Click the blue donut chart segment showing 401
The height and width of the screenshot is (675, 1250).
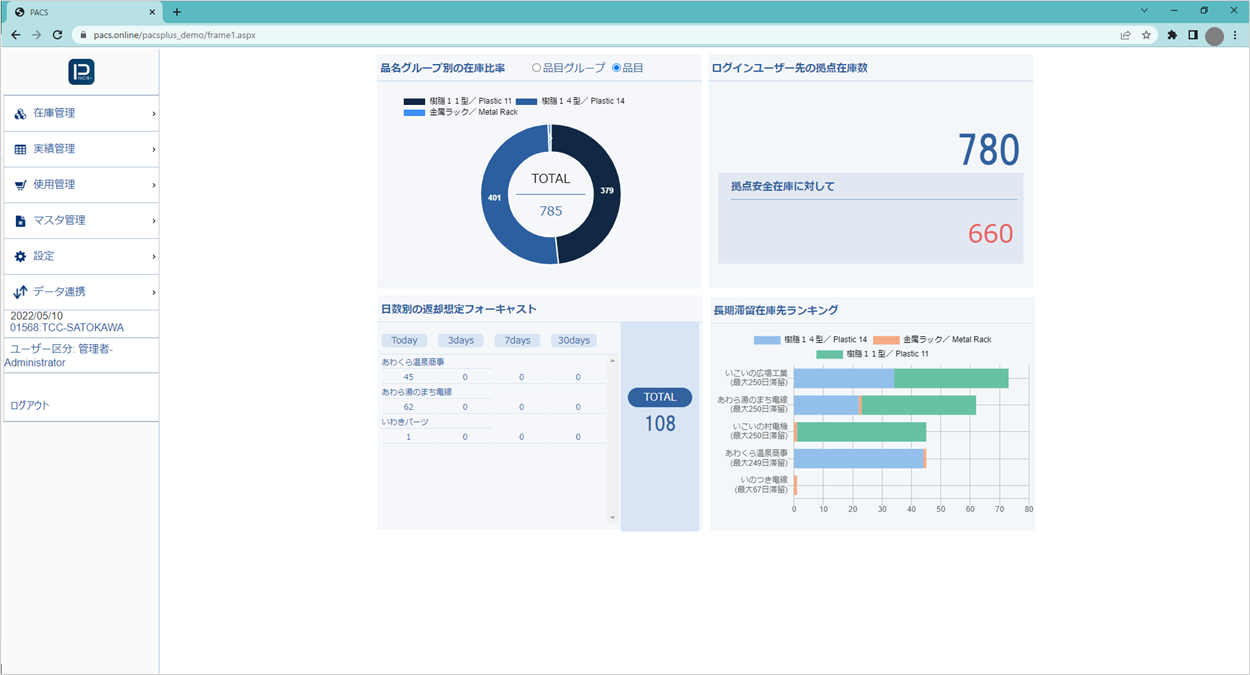coord(494,197)
